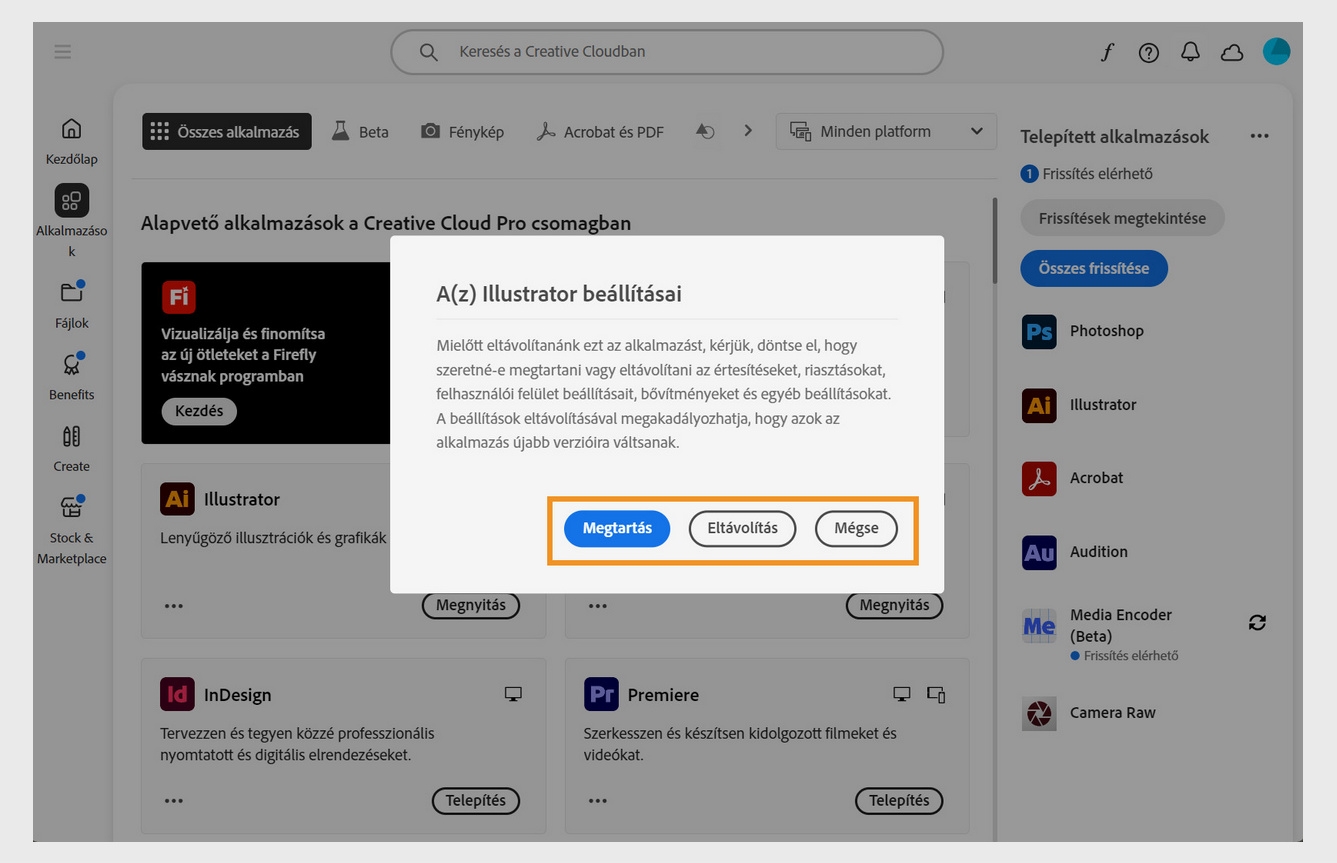This screenshot has height=863, width=1337.
Task: Click the search magnifier icon
Action: pos(428,52)
